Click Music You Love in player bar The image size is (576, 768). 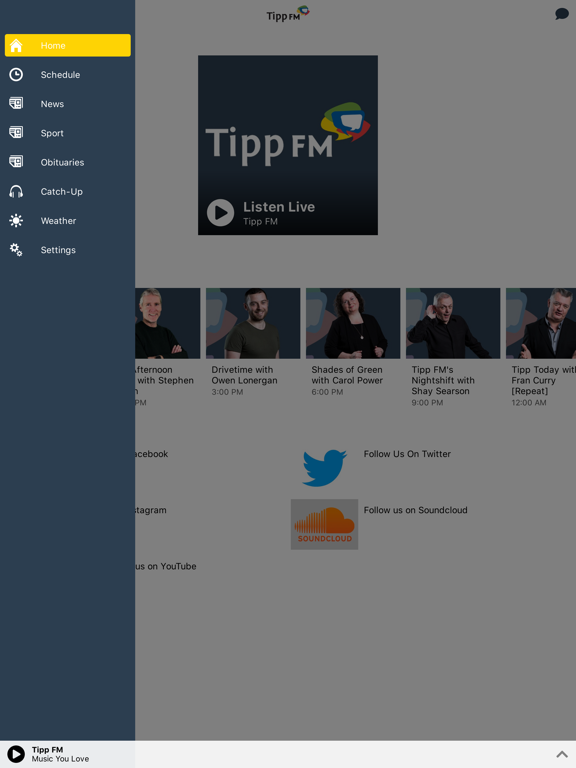(x=60, y=759)
